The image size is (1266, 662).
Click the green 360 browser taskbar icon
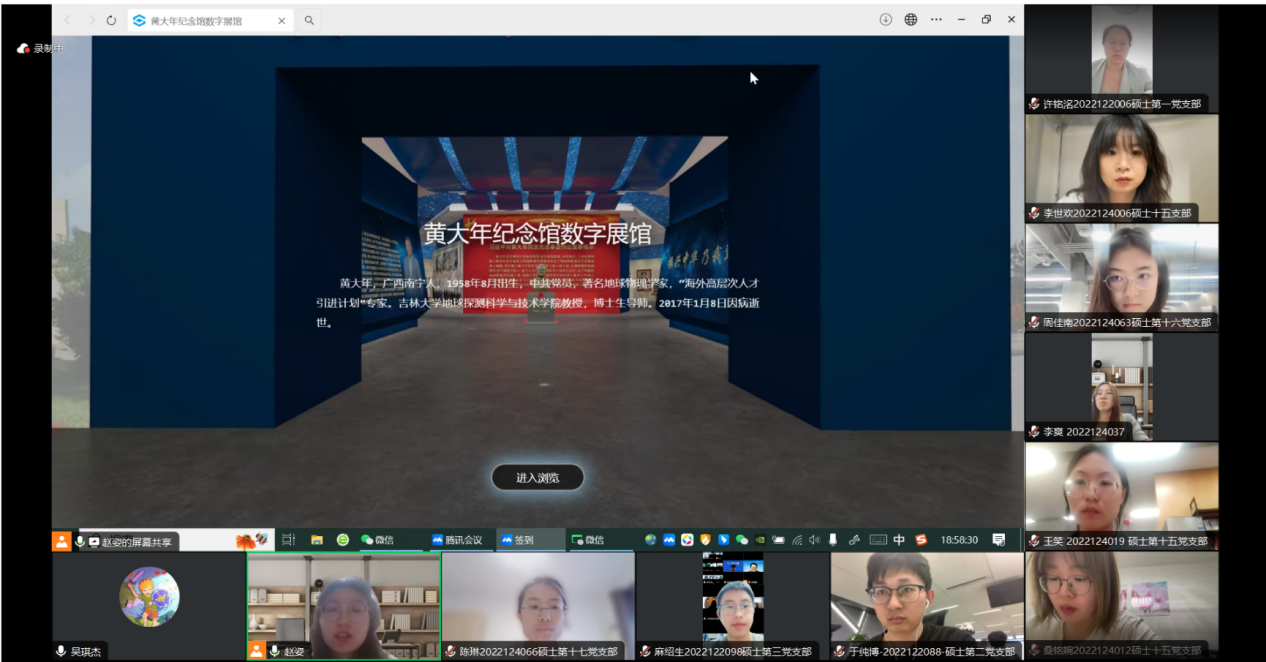pos(343,540)
